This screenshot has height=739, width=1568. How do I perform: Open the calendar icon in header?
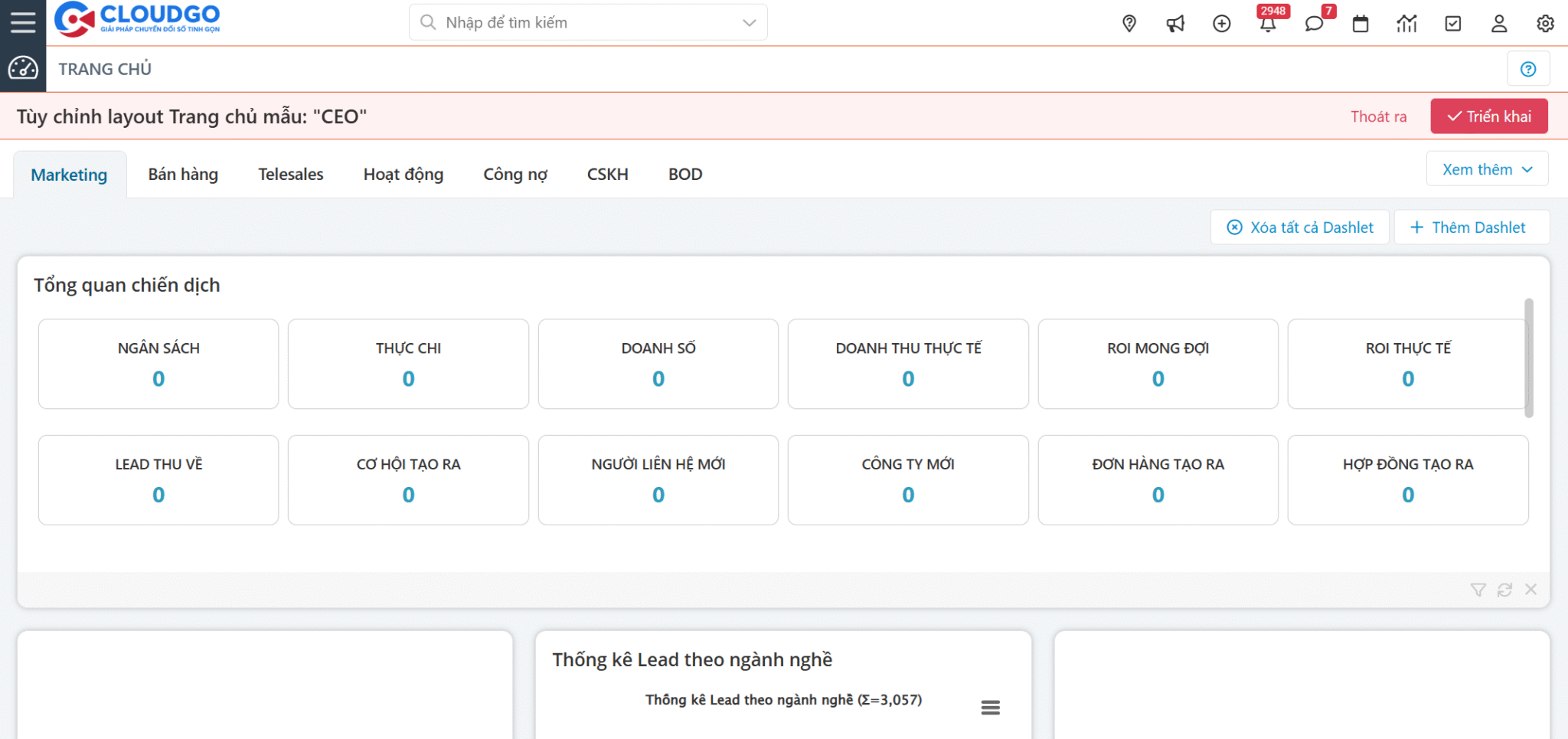pos(1361,24)
